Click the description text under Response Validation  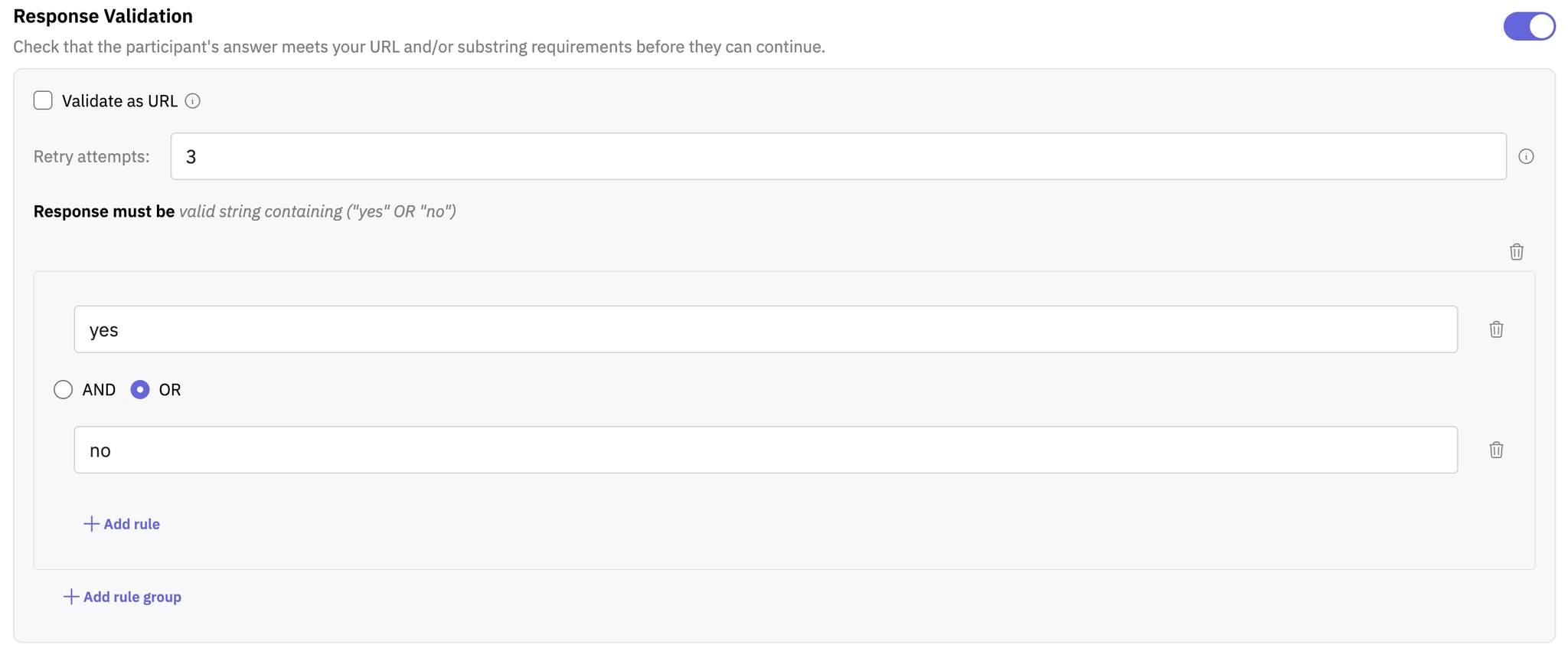(x=419, y=47)
